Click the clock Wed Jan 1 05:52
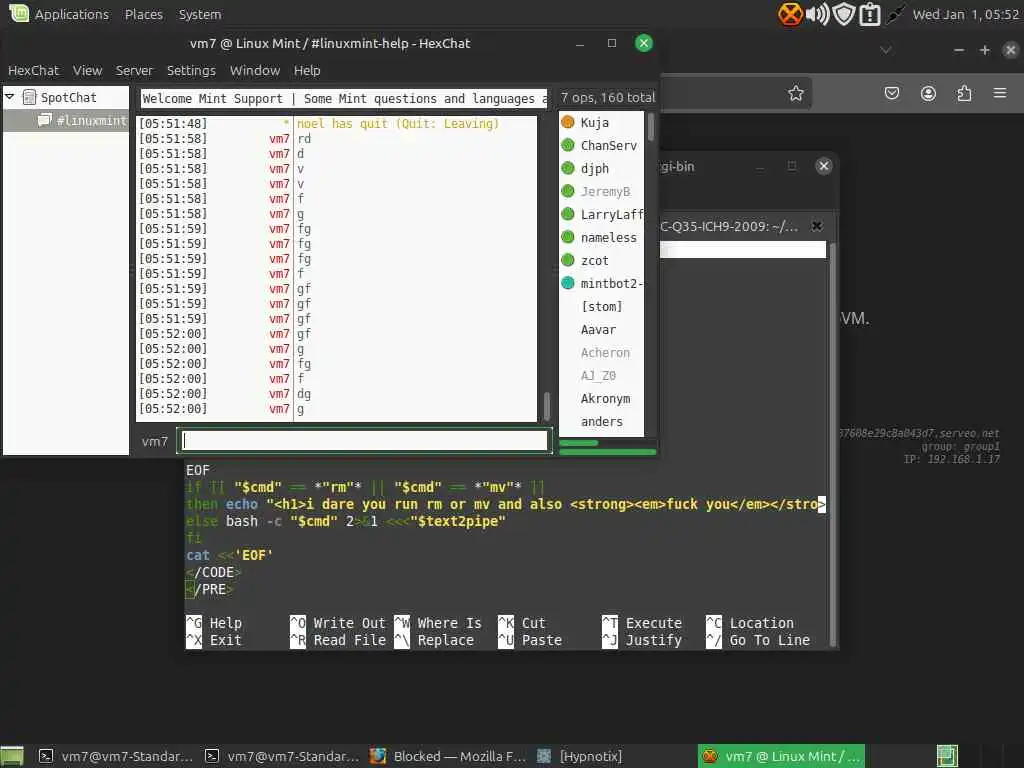The height and width of the screenshot is (768, 1024). click(965, 14)
